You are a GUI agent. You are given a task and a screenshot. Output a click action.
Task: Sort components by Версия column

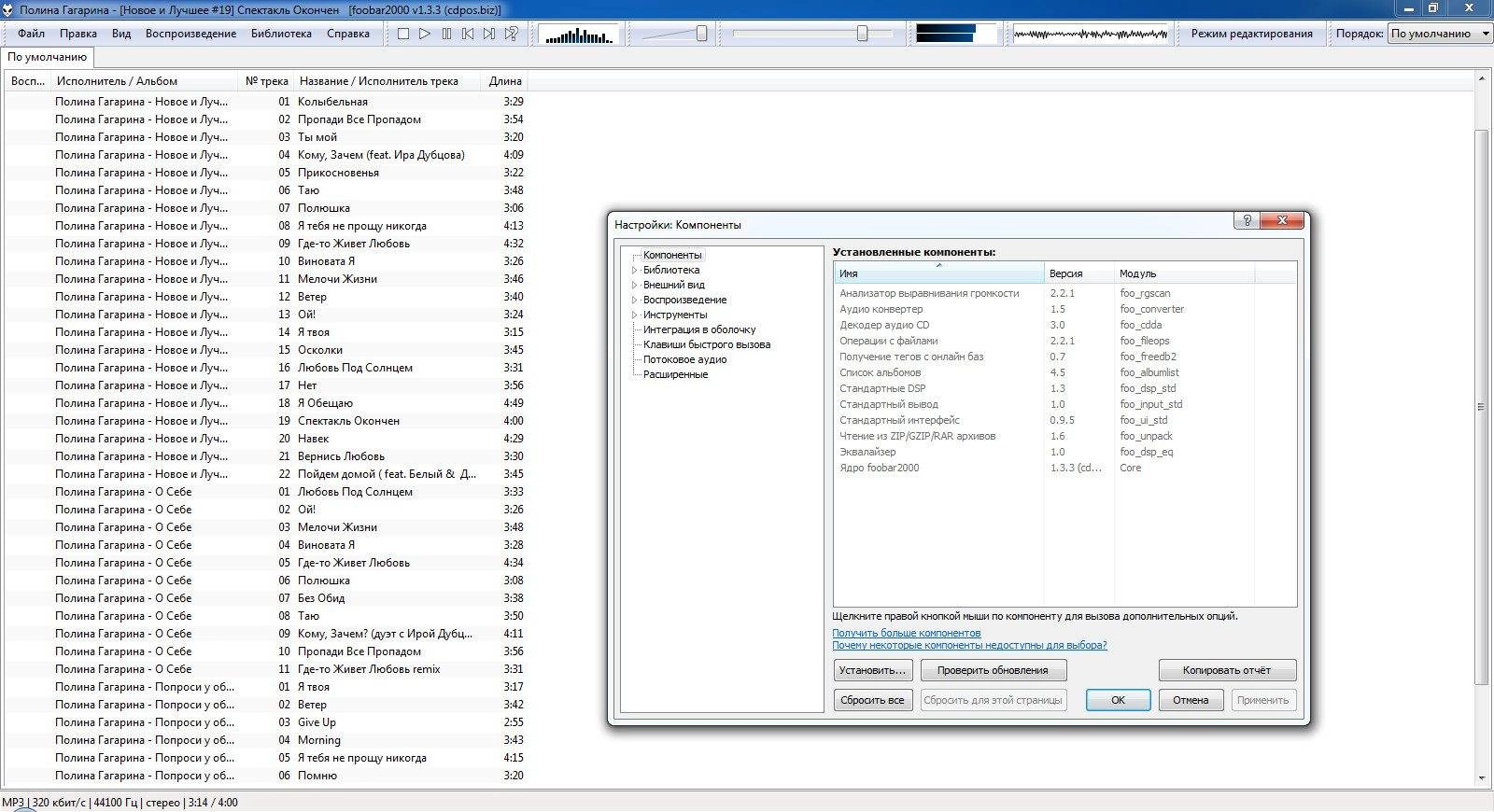pyautogui.click(x=1079, y=273)
